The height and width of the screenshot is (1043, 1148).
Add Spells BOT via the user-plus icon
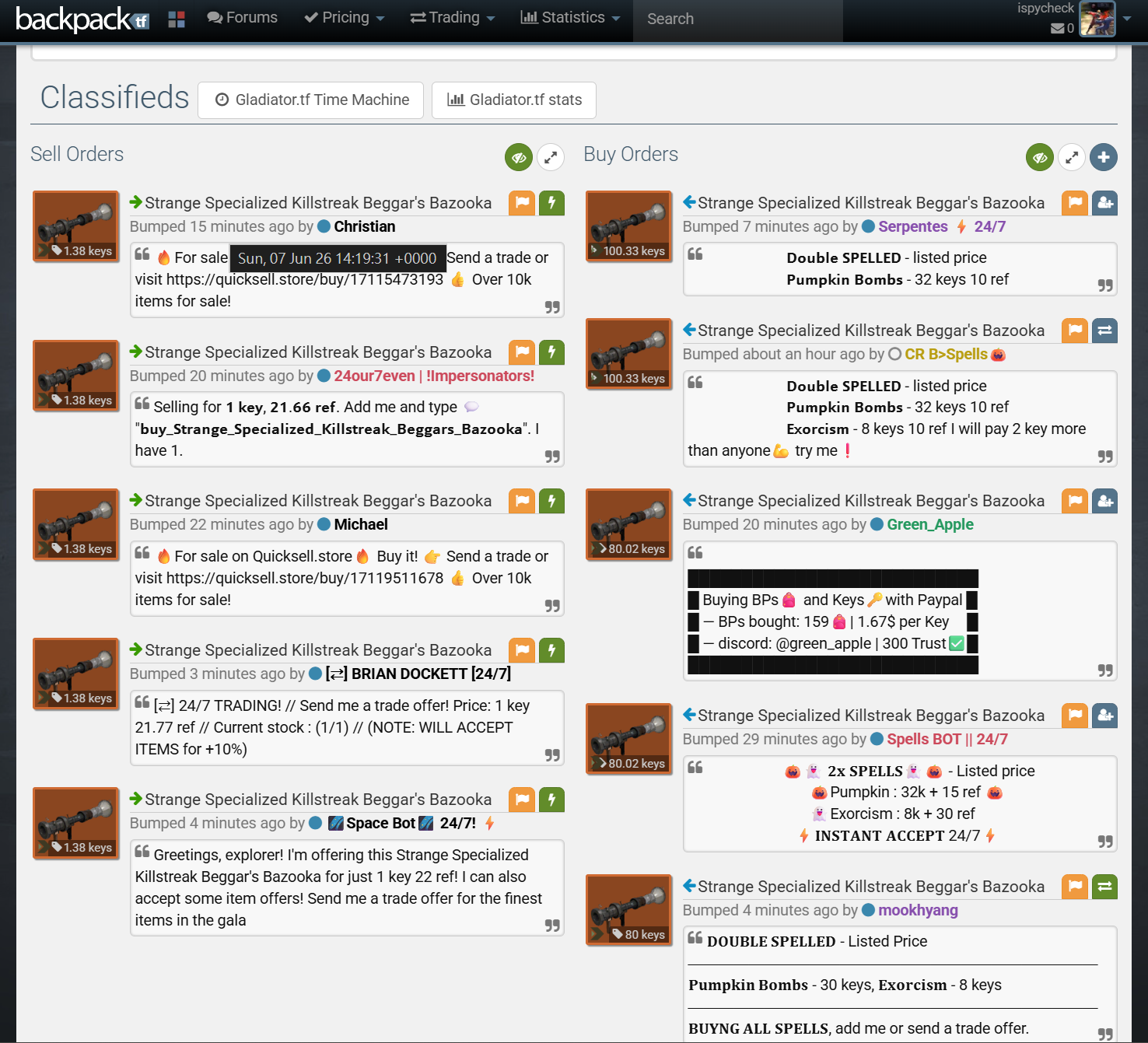1104,716
